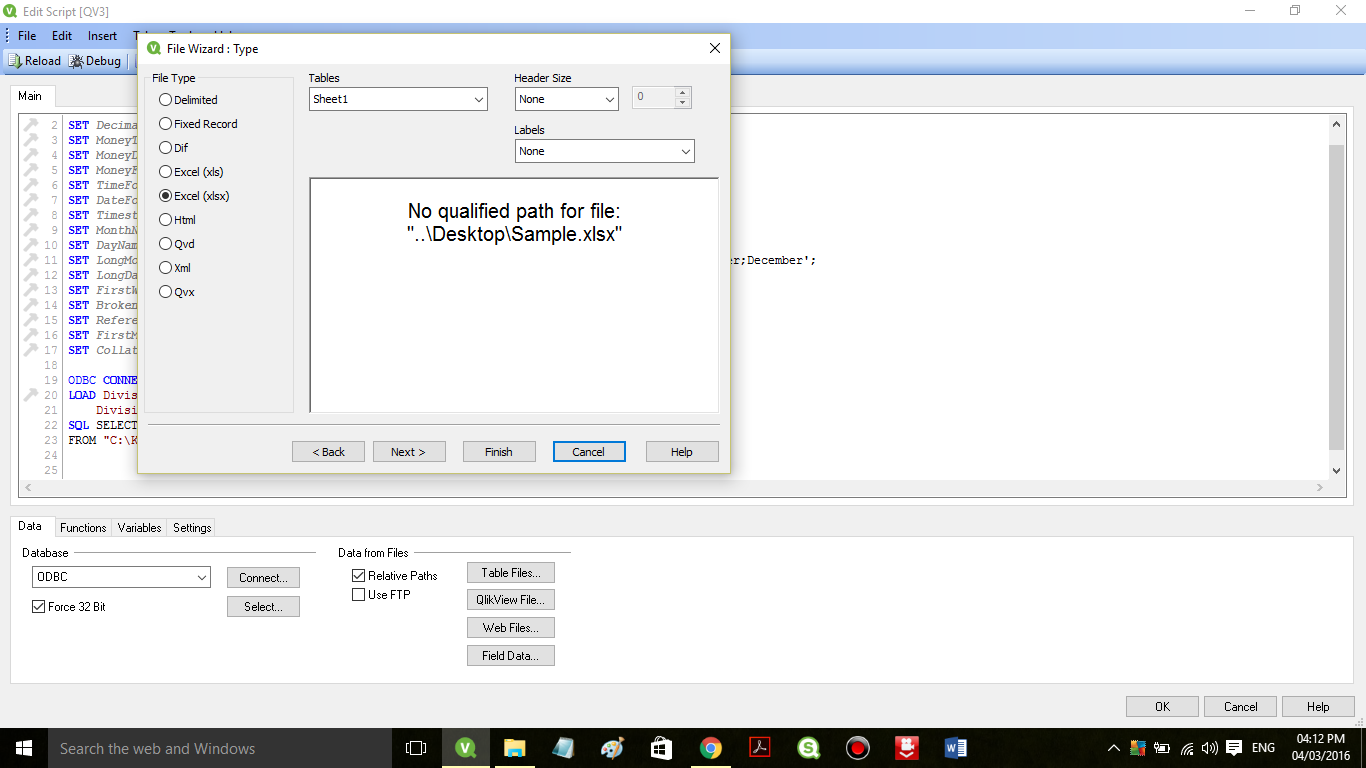1366x768 pixels.
Task: Open the Microsoft Word taskbar icon
Action: click(955, 748)
